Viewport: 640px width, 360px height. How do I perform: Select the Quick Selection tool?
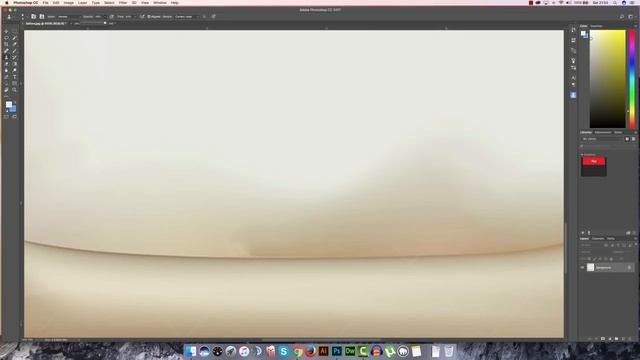14,38
